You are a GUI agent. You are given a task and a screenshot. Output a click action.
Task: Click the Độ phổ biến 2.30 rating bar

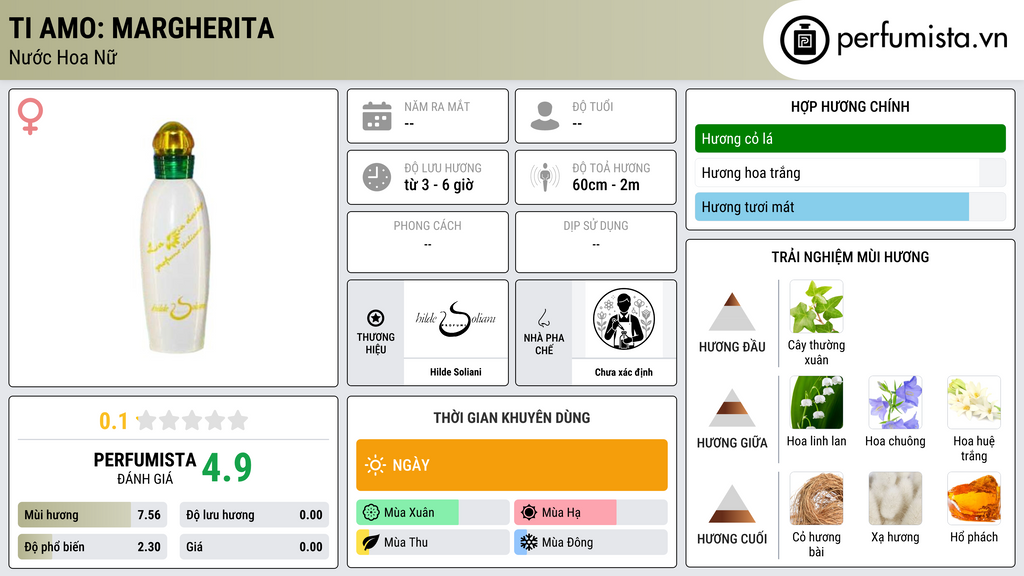pos(92,547)
